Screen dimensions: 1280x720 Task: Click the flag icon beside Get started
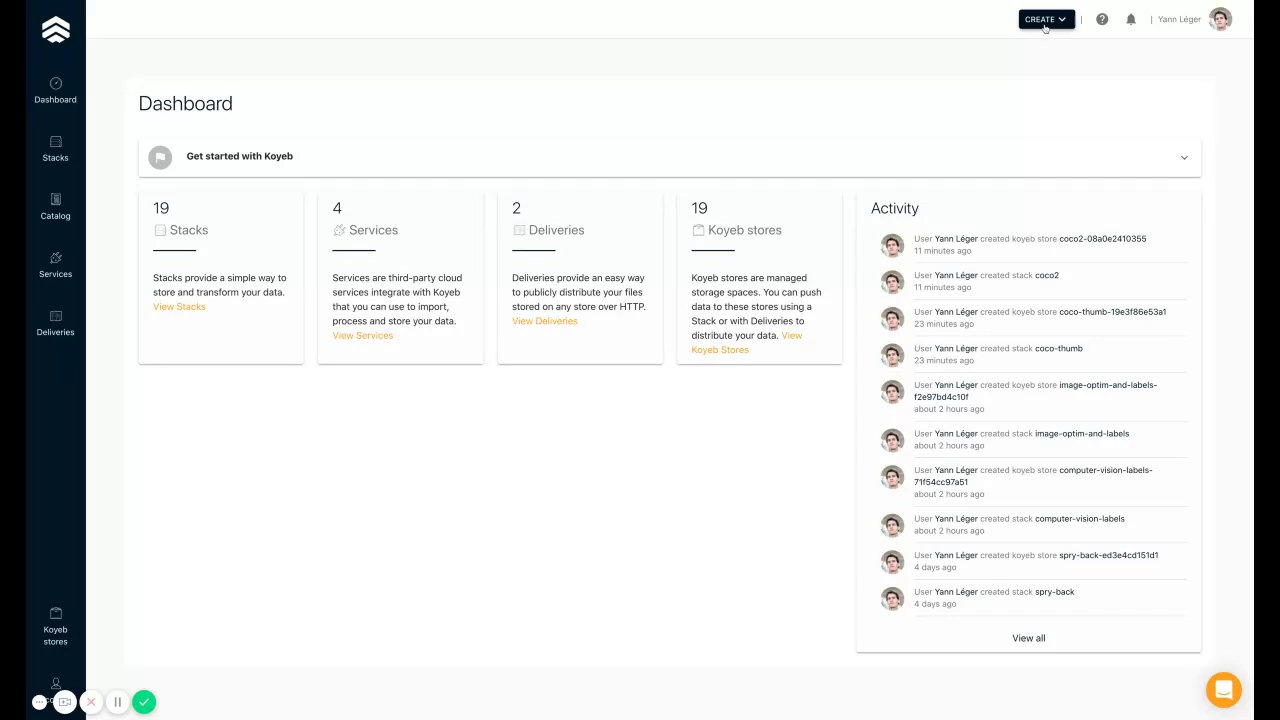tap(160, 157)
